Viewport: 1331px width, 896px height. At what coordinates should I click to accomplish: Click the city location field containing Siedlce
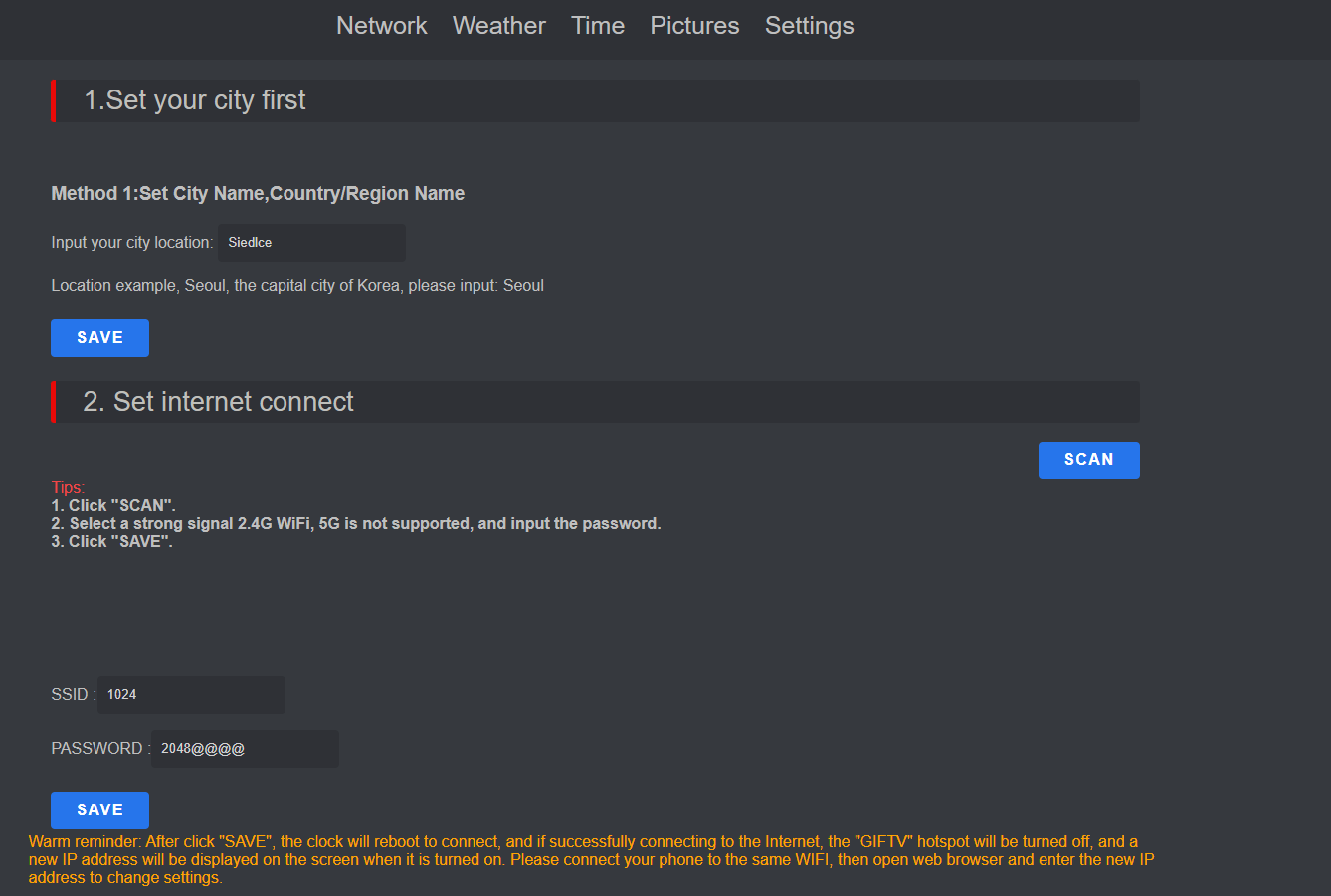point(311,243)
